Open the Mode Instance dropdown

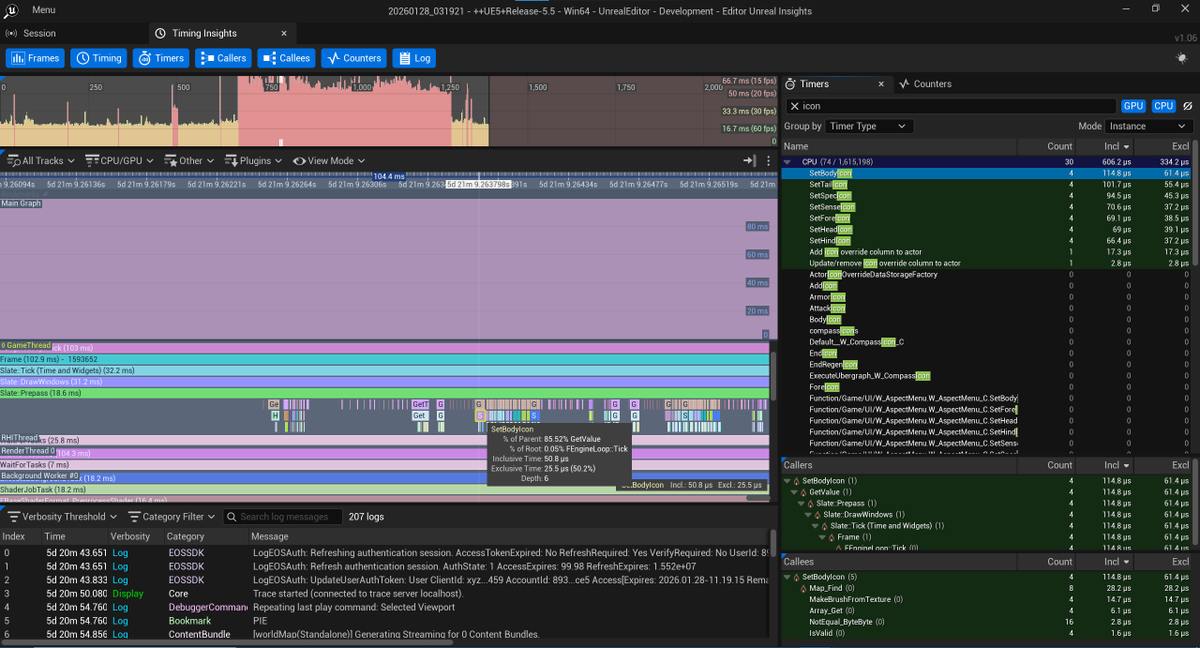1149,126
